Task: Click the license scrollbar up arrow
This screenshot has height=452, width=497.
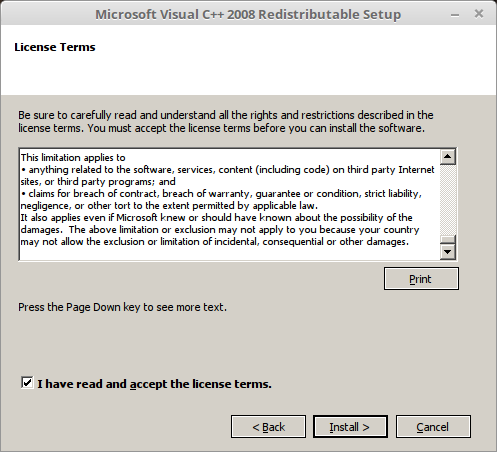Action: (447, 157)
